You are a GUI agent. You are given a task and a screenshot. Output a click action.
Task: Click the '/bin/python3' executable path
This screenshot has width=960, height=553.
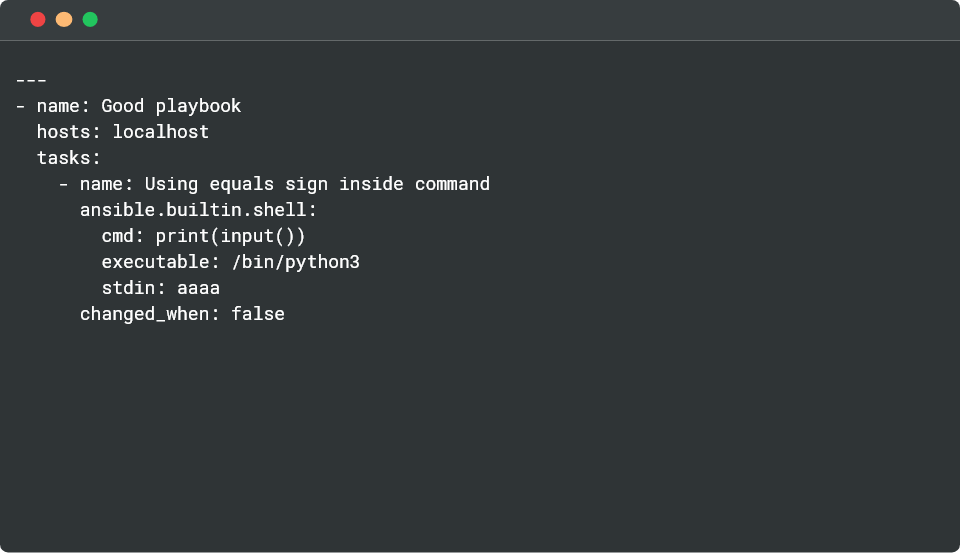click(x=295, y=262)
